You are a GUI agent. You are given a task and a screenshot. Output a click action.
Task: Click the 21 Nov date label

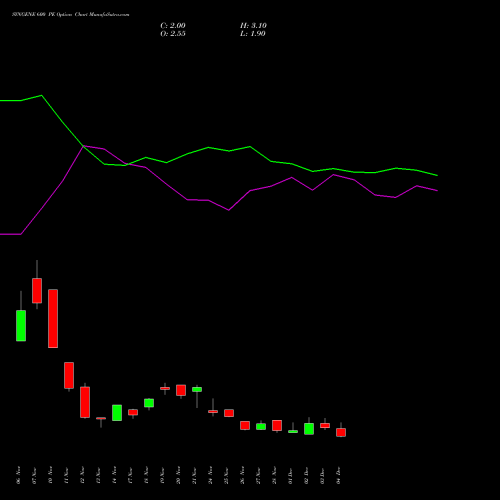click(x=194, y=475)
